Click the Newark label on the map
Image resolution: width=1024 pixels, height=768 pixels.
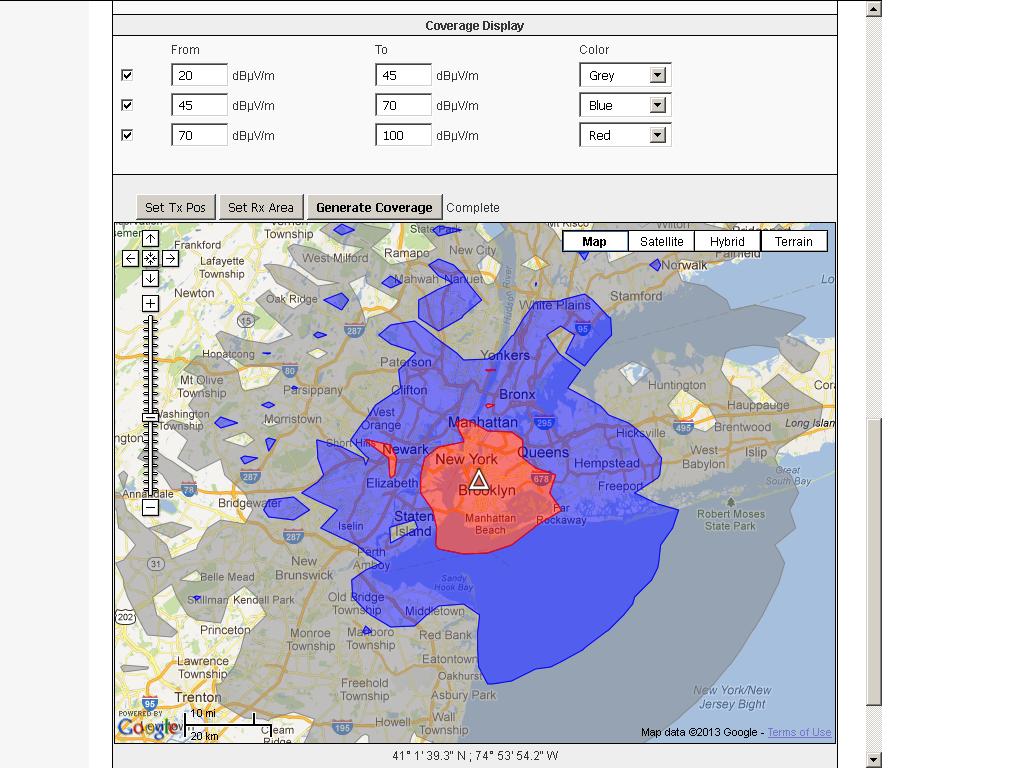coord(405,449)
